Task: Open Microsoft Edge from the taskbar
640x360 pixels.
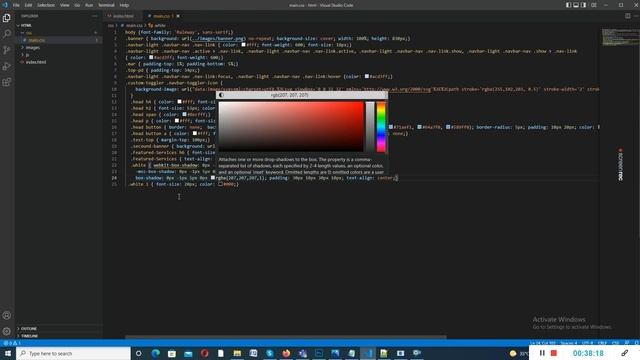Action: pos(156,353)
